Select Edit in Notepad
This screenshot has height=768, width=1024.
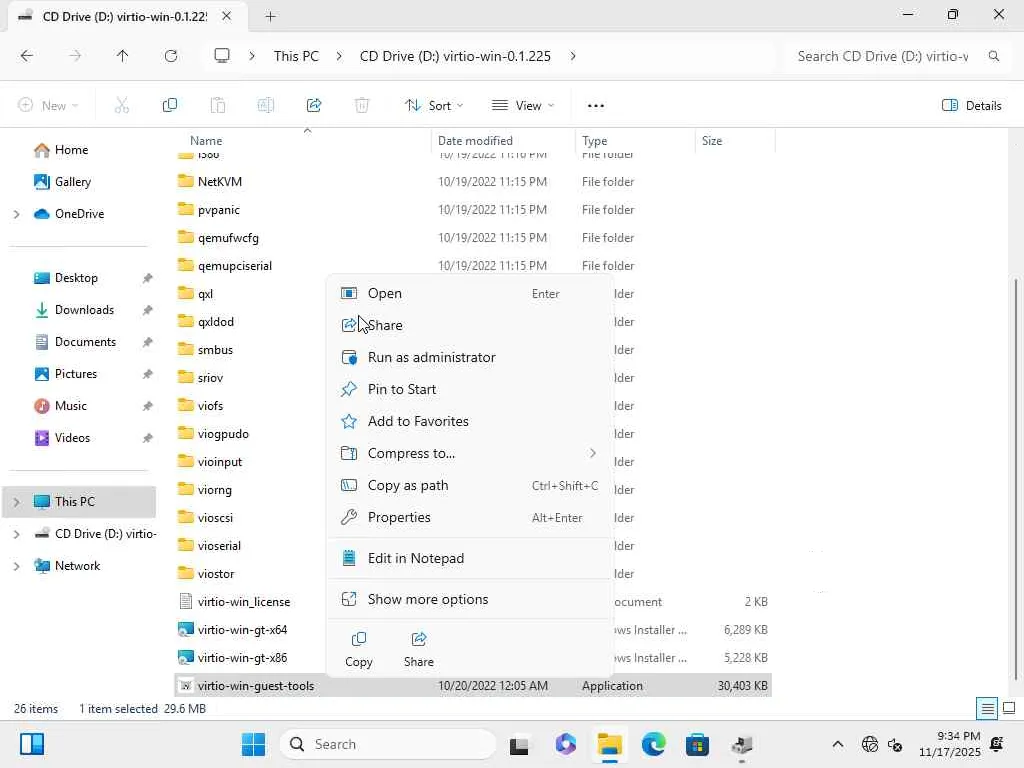(x=470, y=558)
